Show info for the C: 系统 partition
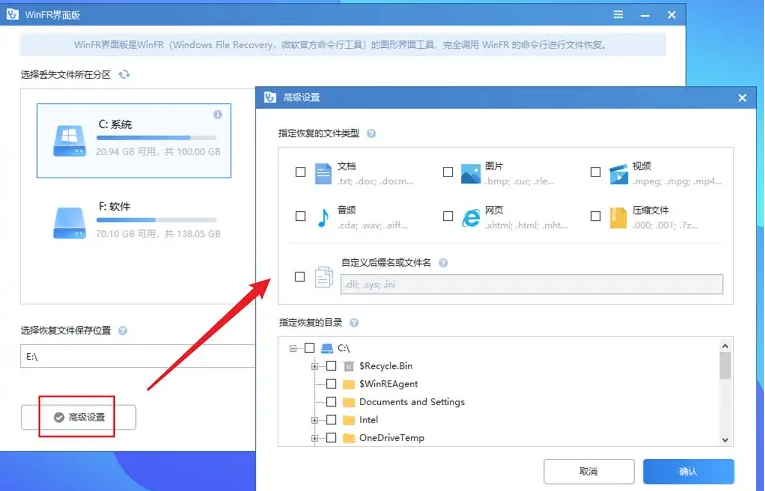 (x=218, y=114)
